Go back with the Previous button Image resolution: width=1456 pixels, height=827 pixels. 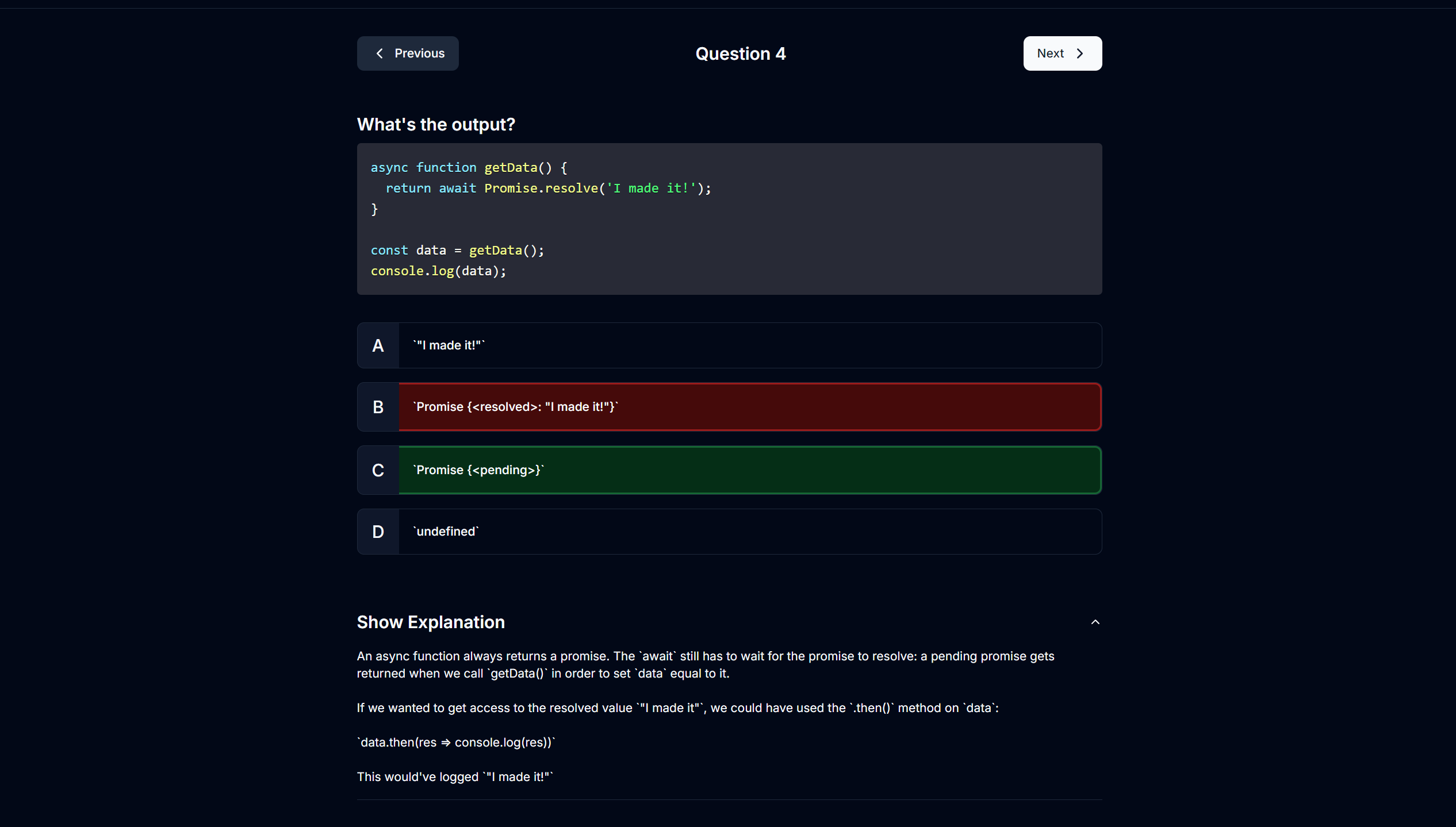pyautogui.click(x=408, y=53)
